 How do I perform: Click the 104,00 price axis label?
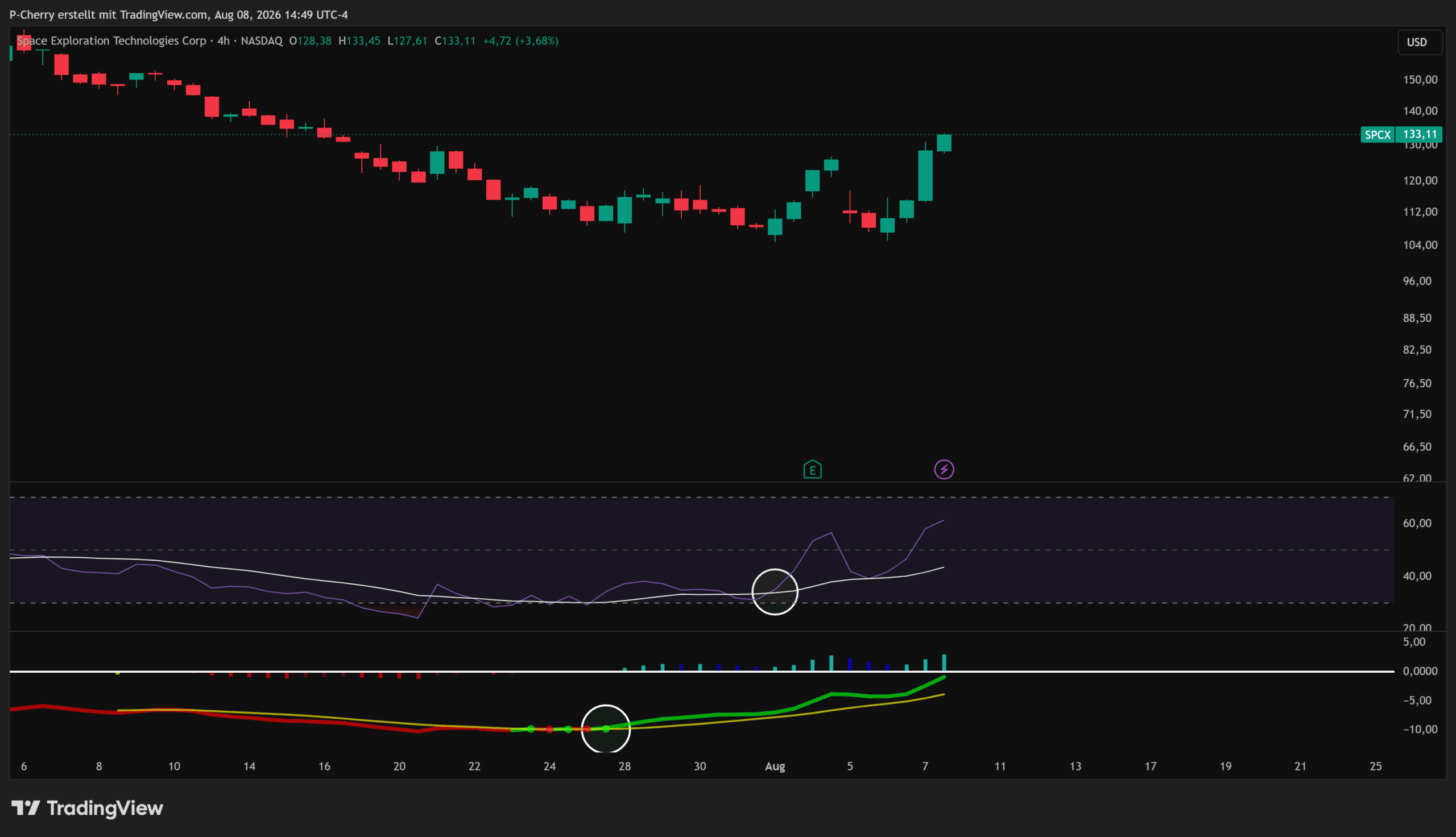[1420, 245]
